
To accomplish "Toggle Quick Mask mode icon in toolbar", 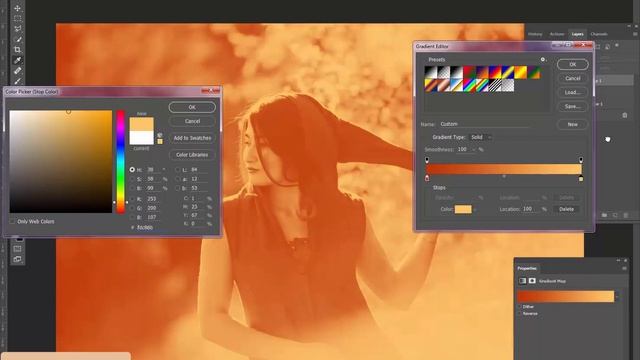I will (x=17, y=249).
